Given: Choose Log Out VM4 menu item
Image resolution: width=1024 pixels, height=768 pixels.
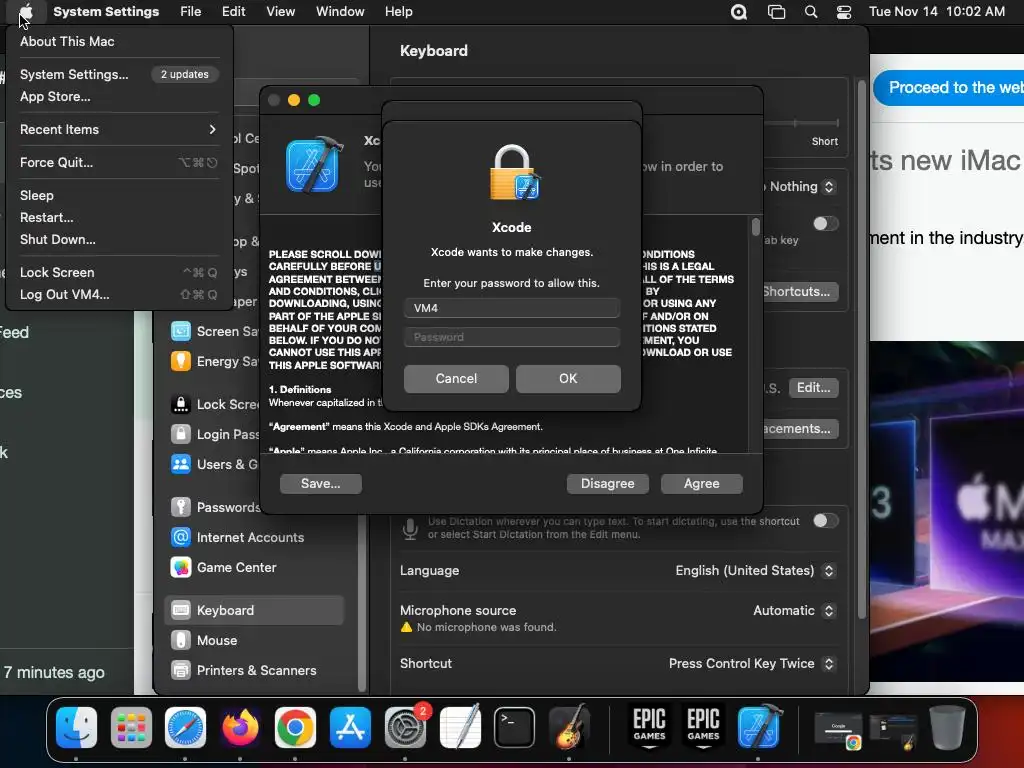Looking at the screenshot, I should (x=118, y=295).
